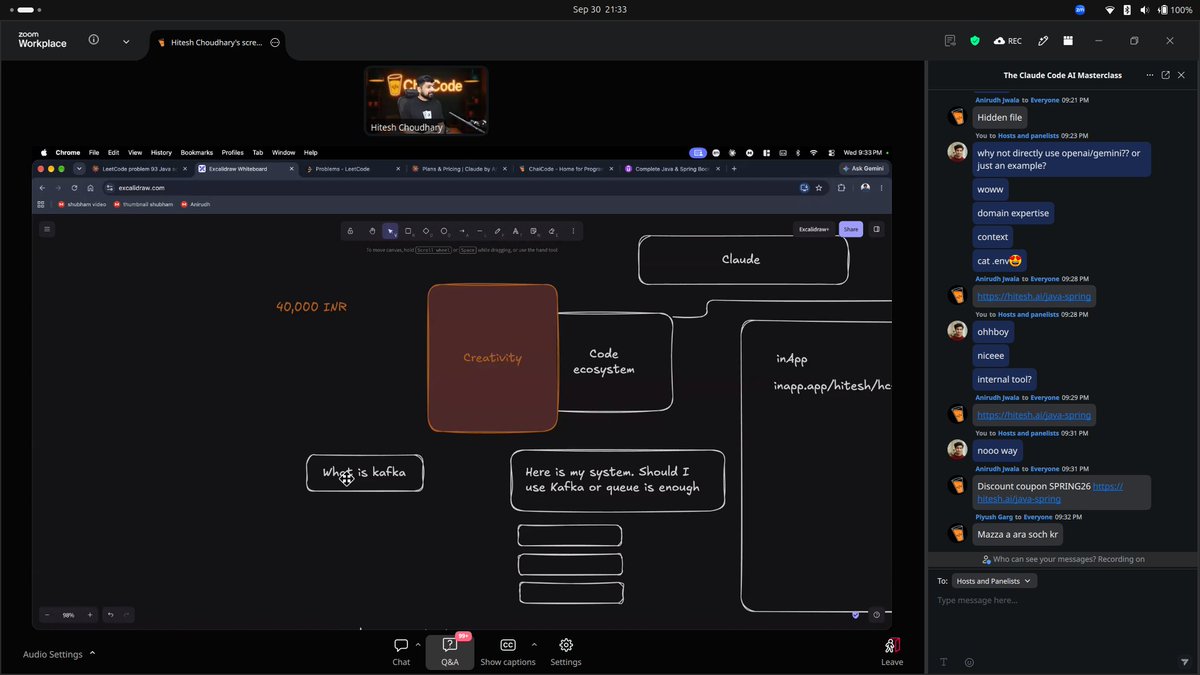Select the 'Problems - LeetCode' browser tab
Viewport: 1200px width, 675px height.
pyautogui.click(x=350, y=169)
